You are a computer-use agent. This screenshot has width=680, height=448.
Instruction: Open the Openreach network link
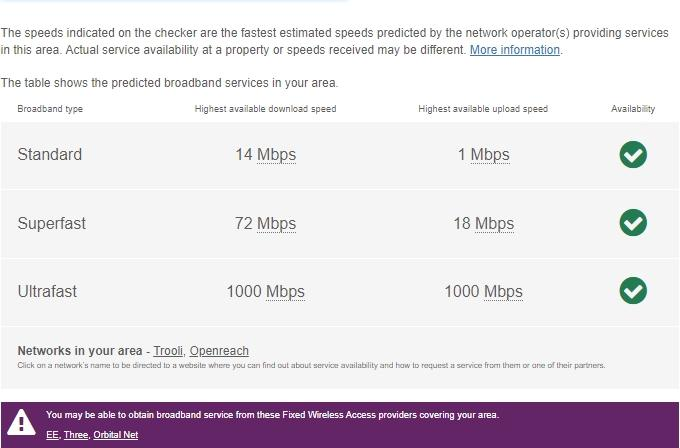[219, 351]
